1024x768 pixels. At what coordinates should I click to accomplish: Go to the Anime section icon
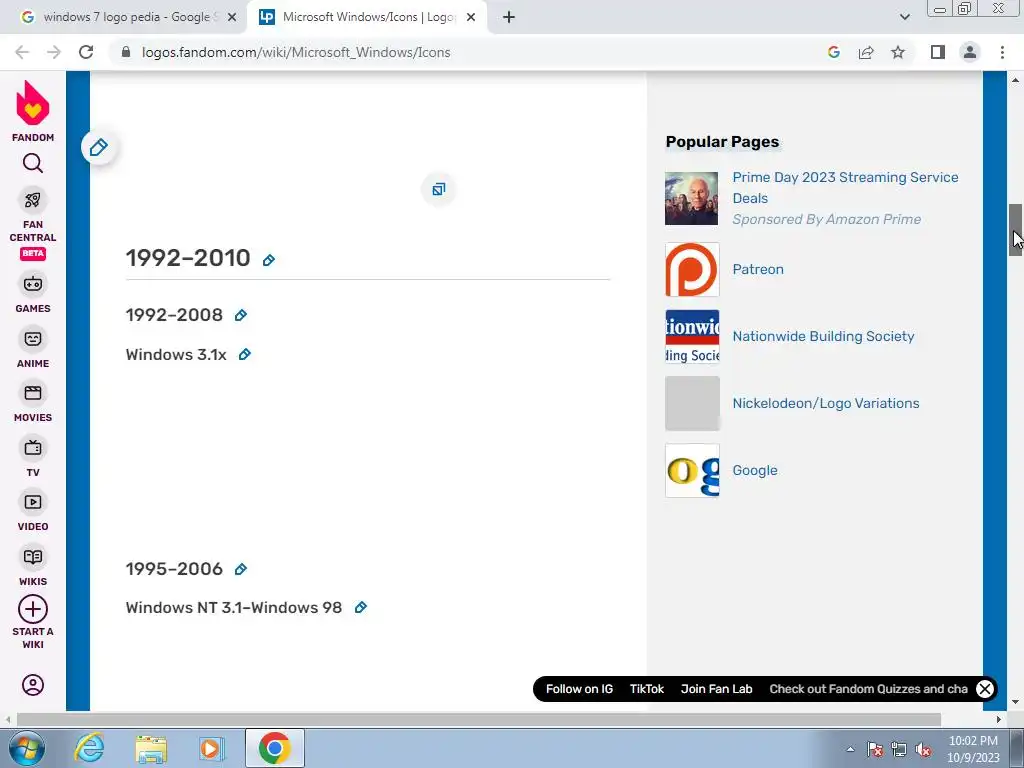pyautogui.click(x=33, y=339)
